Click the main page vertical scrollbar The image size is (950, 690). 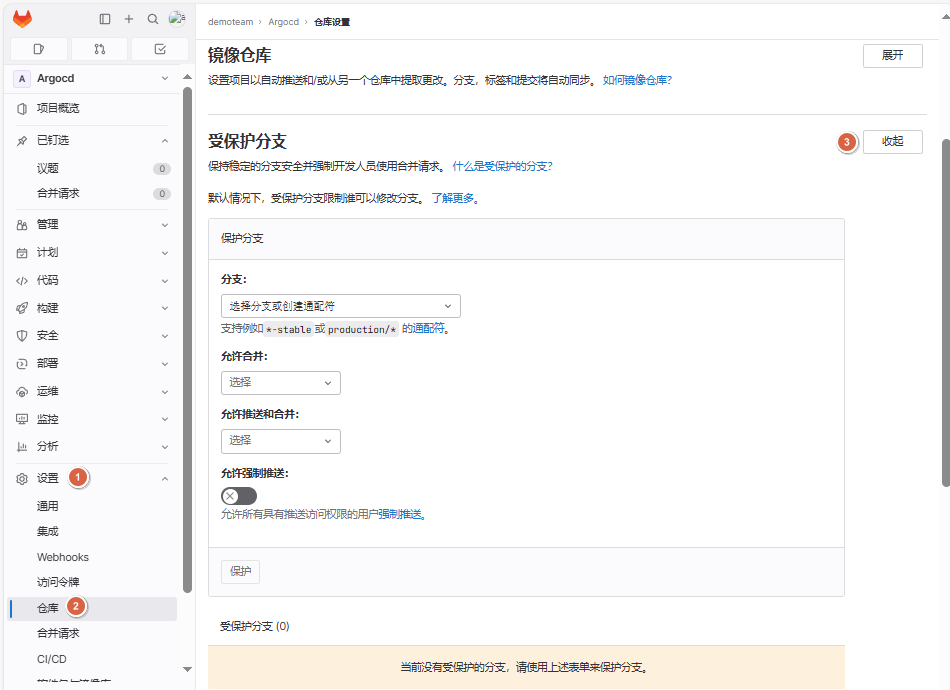coord(946,313)
